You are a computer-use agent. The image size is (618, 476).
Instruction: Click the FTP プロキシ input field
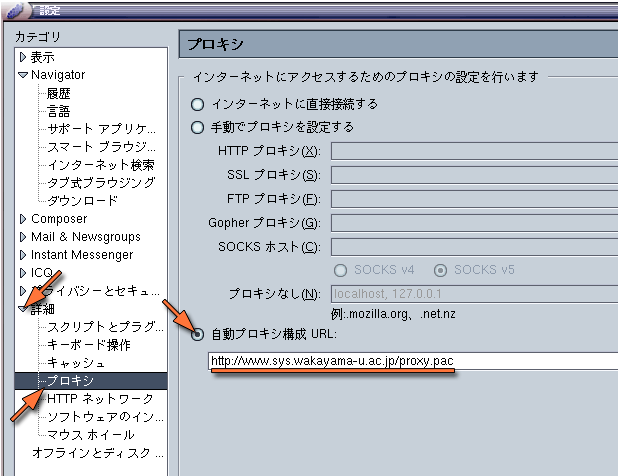coord(475,199)
